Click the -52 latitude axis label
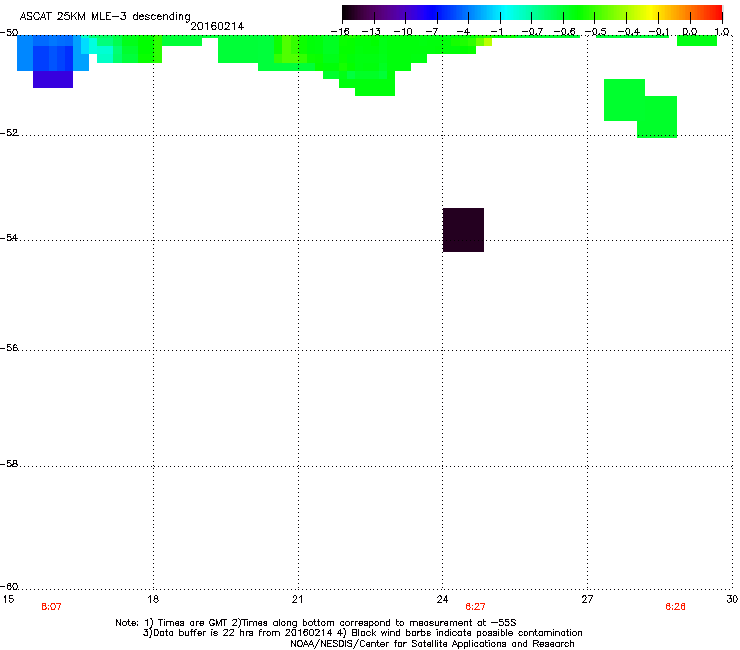Screen dimensions: 740x650 pyautogui.click(x=9, y=133)
